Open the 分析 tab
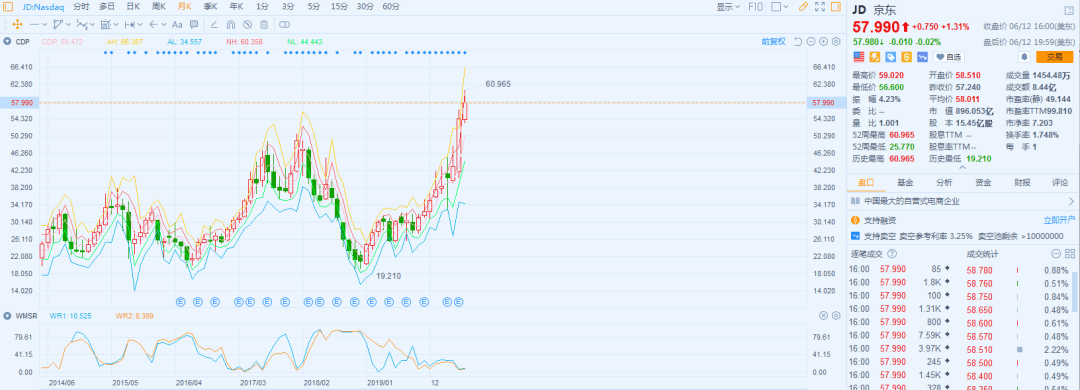 point(944,183)
